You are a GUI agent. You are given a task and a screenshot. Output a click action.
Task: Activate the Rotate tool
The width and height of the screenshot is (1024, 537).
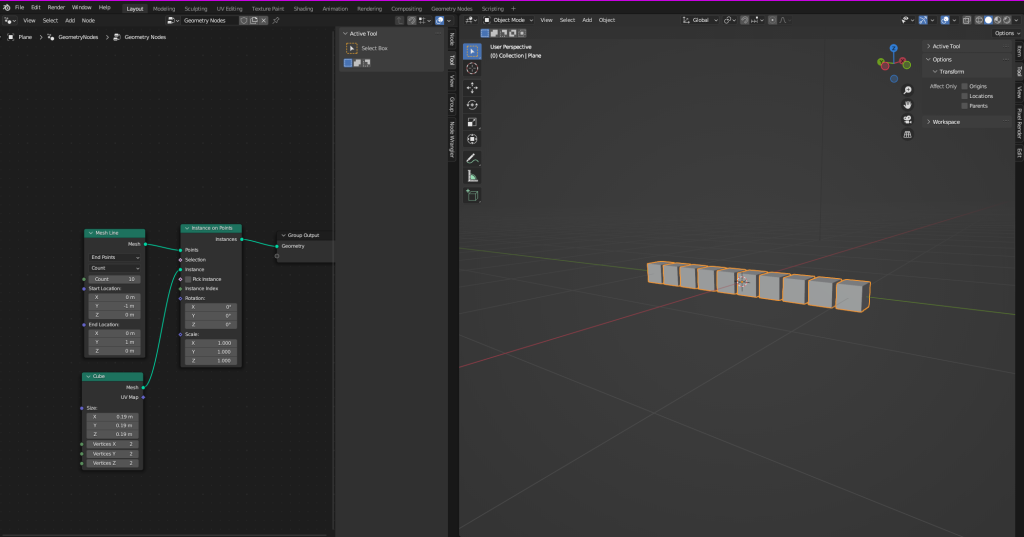472,104
